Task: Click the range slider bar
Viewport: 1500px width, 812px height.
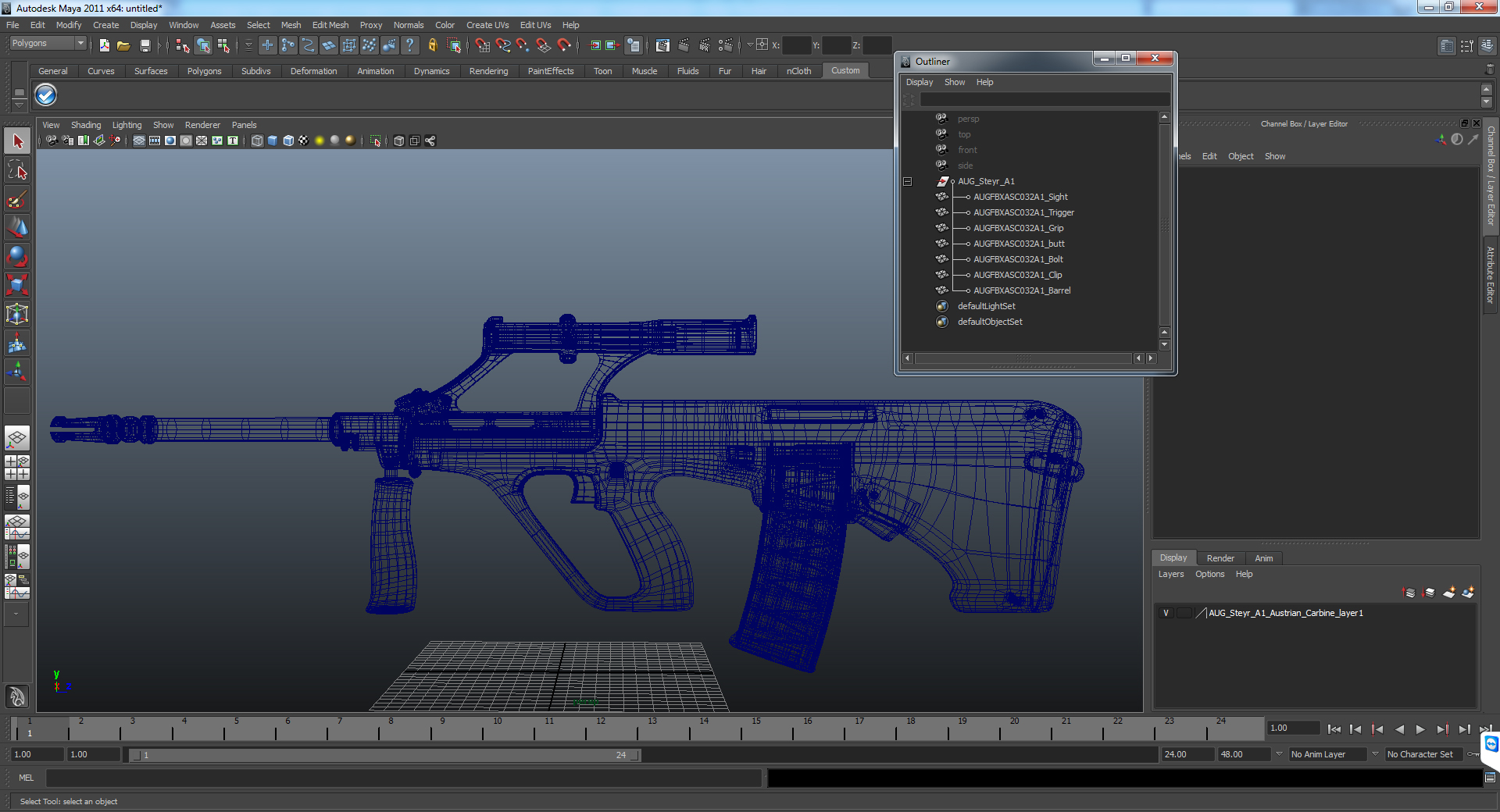Action: coord(384,755)
